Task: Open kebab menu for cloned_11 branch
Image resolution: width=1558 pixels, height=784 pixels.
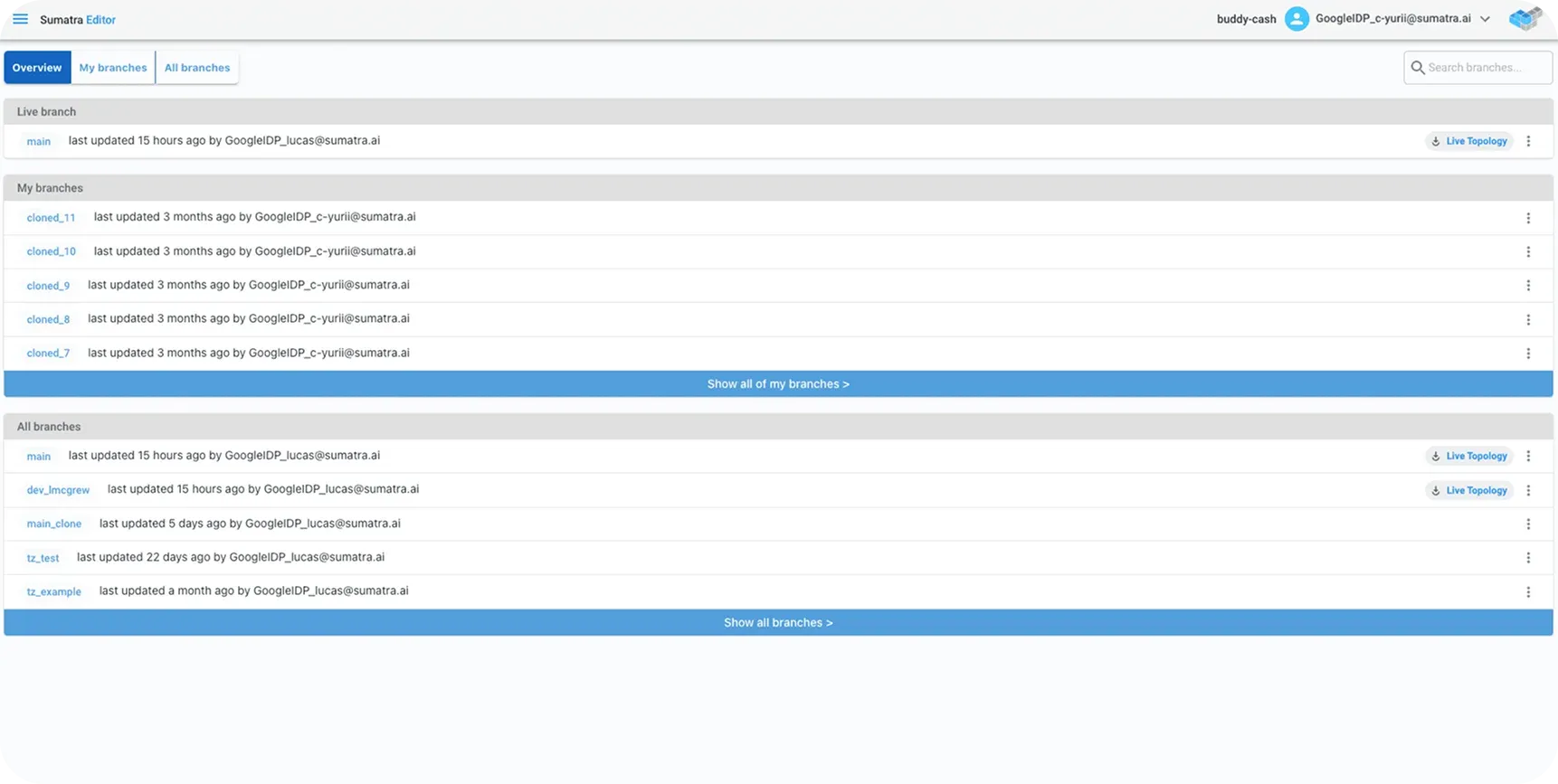Action: click(x=1528, y=218)
